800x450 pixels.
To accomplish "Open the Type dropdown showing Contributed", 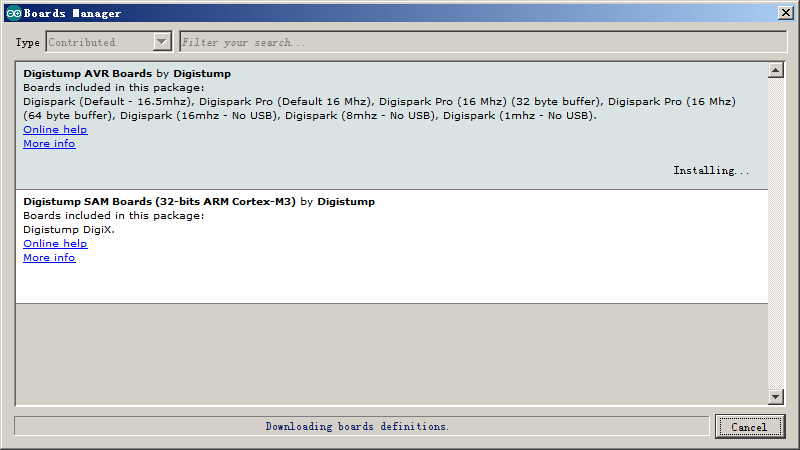I will [109, 42].
